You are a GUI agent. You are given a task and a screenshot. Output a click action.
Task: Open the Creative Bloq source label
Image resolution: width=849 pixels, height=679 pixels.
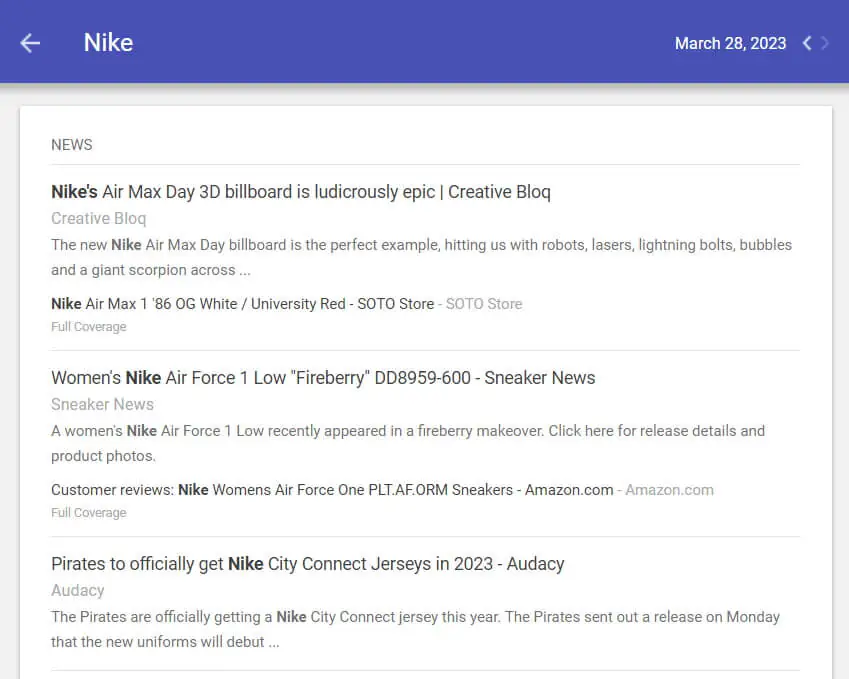(x=99, y=218)
